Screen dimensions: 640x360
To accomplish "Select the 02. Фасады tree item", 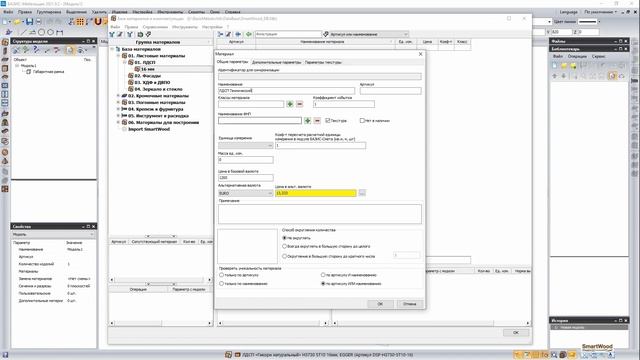I will [x=148, y=76].
